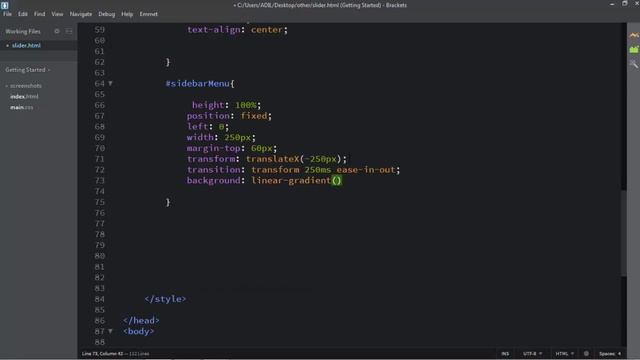Open the File menu
Image resolution: width=640 pixels, height=360 pixels.
click(7, 14)
